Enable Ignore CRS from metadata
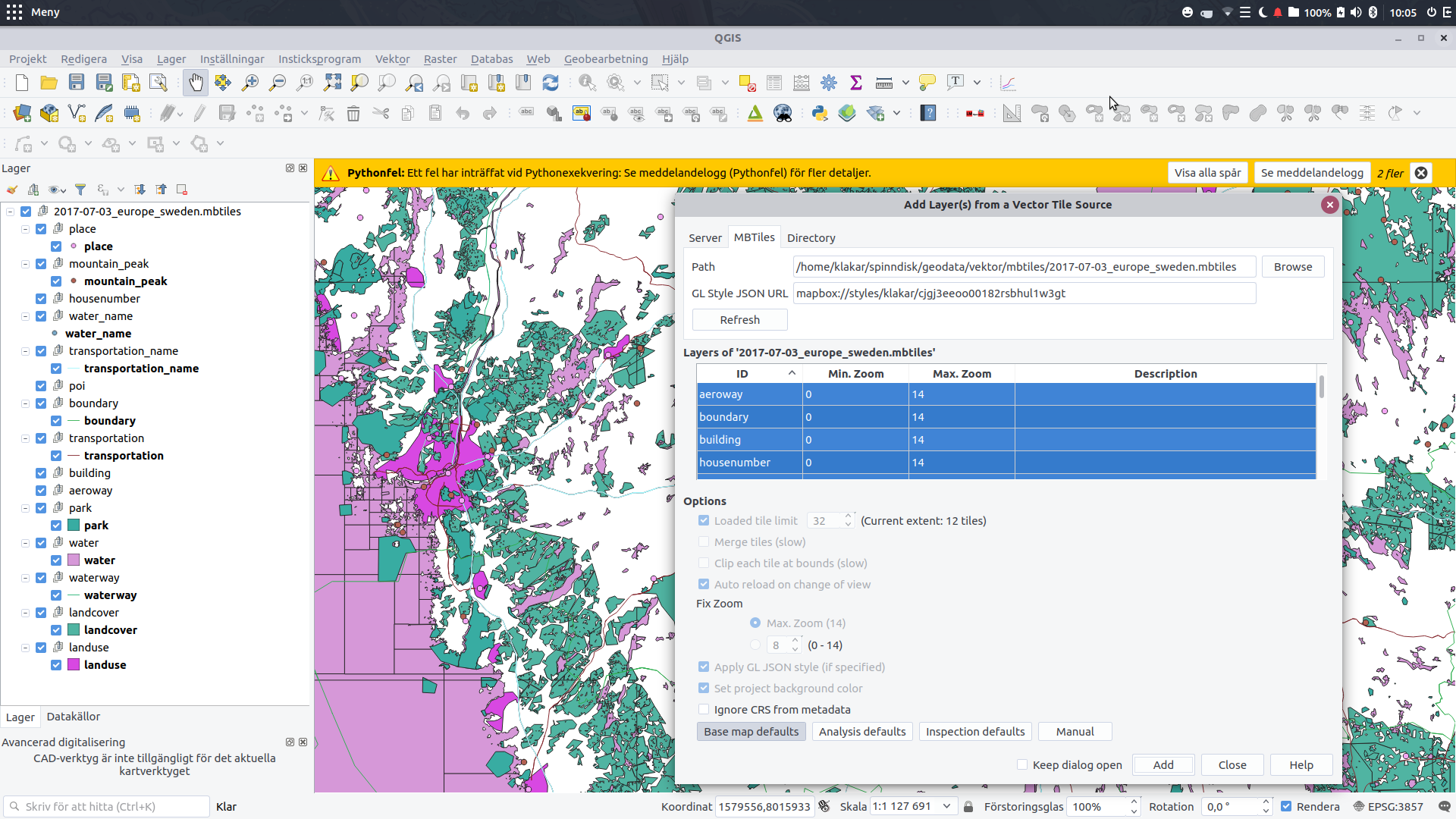Viewport: 1456px width, 819px height. tap(704, 709)
